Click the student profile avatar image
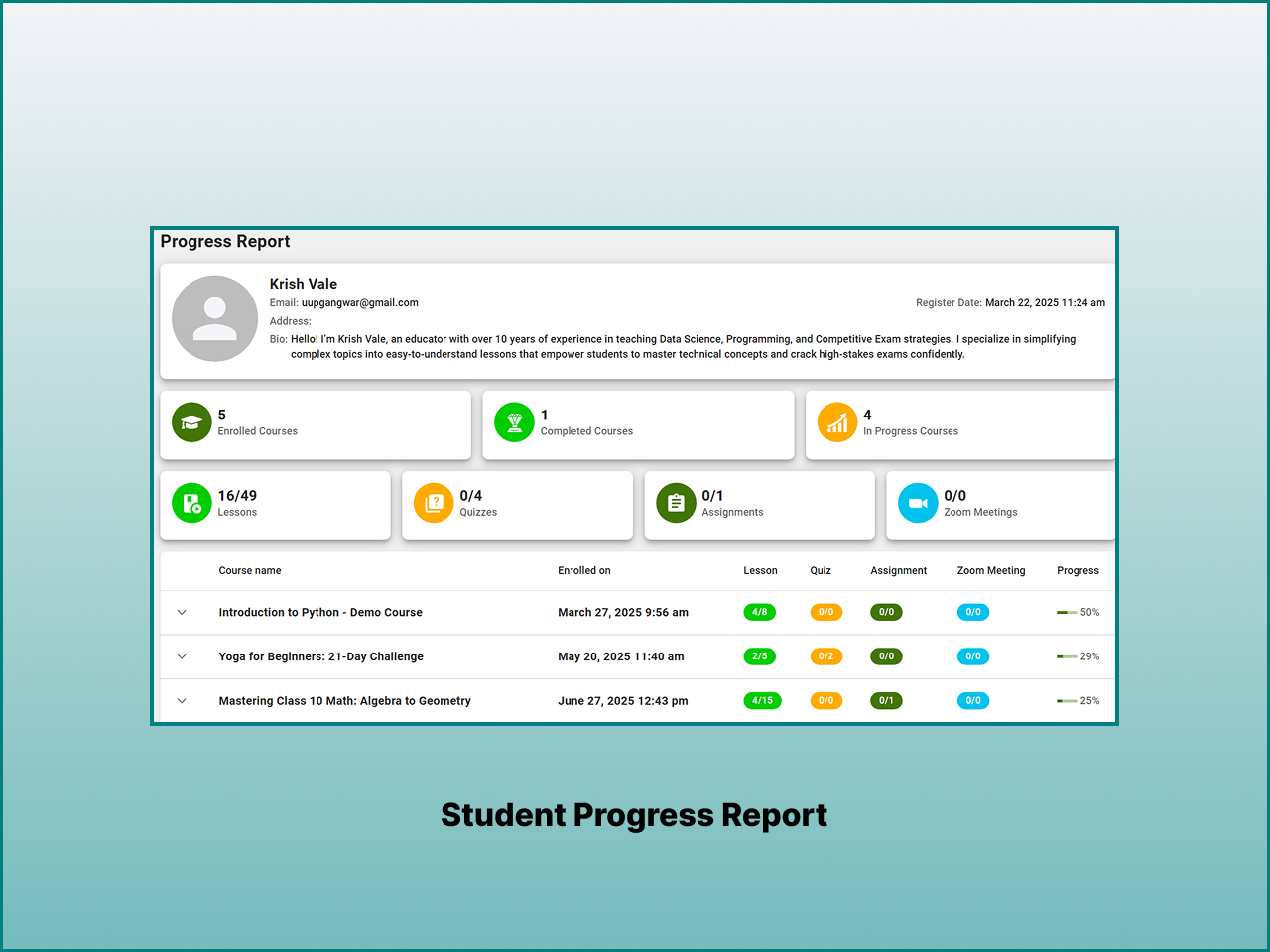Image resolution: width=1270 pixels, height=952 pixels. coord(214,317)
